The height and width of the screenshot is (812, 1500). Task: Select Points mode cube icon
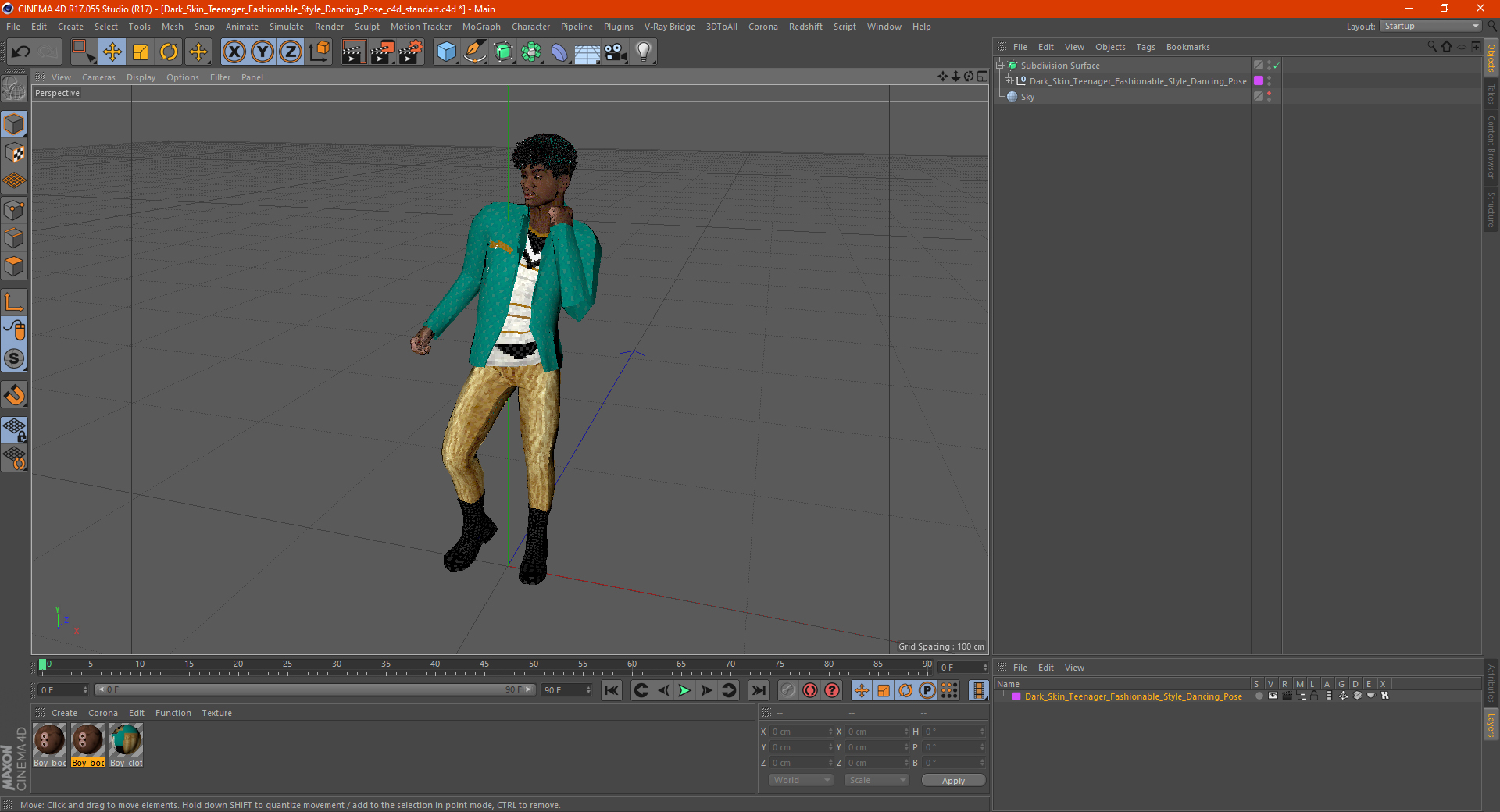[14, 210]
